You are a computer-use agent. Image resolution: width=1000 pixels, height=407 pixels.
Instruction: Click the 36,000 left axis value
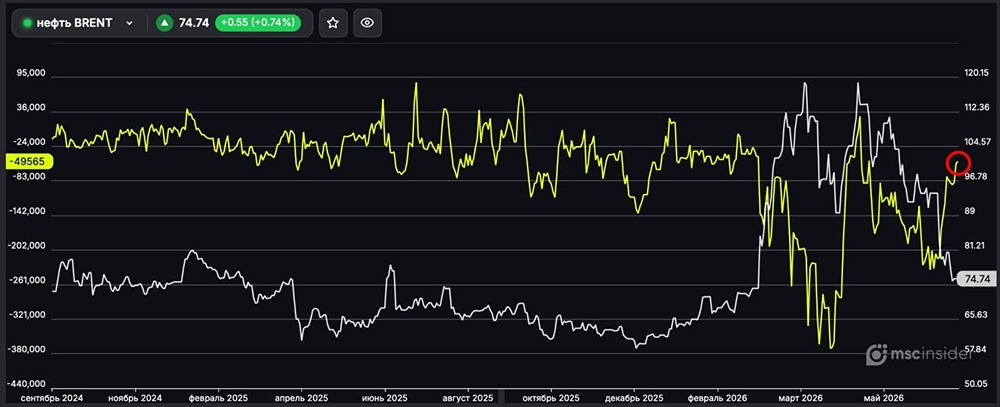click(33, 108)
